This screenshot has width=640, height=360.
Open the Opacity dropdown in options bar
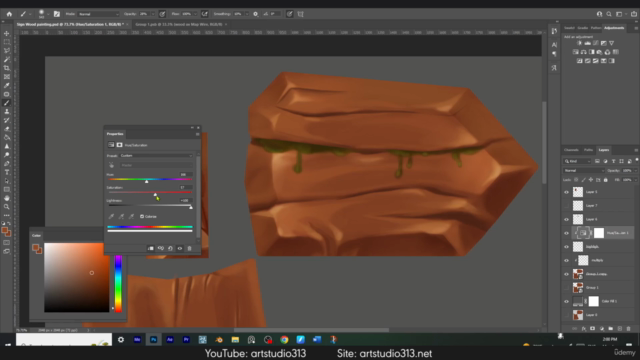[153, 14]
